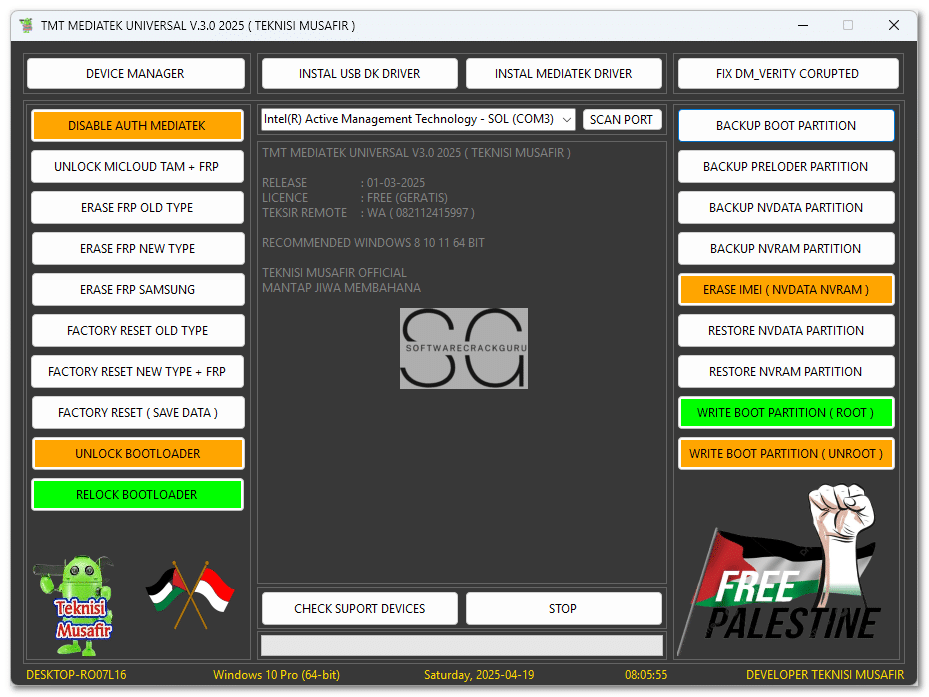Select ERASE IMEI ( NVDATA NVRAM )
This screenshot has width=929, height=697.
click(786, 289)
